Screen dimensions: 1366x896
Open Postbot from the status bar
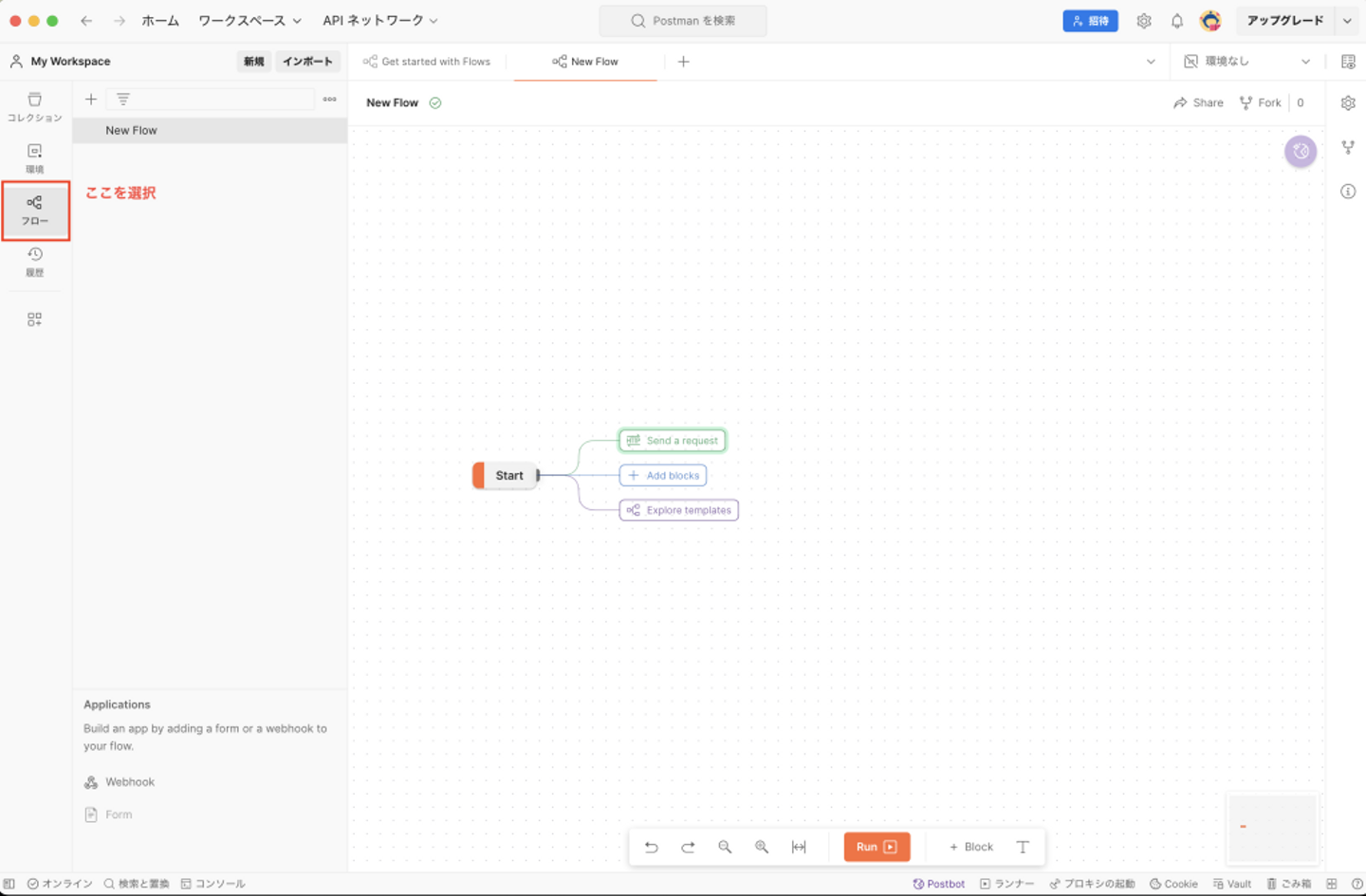point(938,884)
